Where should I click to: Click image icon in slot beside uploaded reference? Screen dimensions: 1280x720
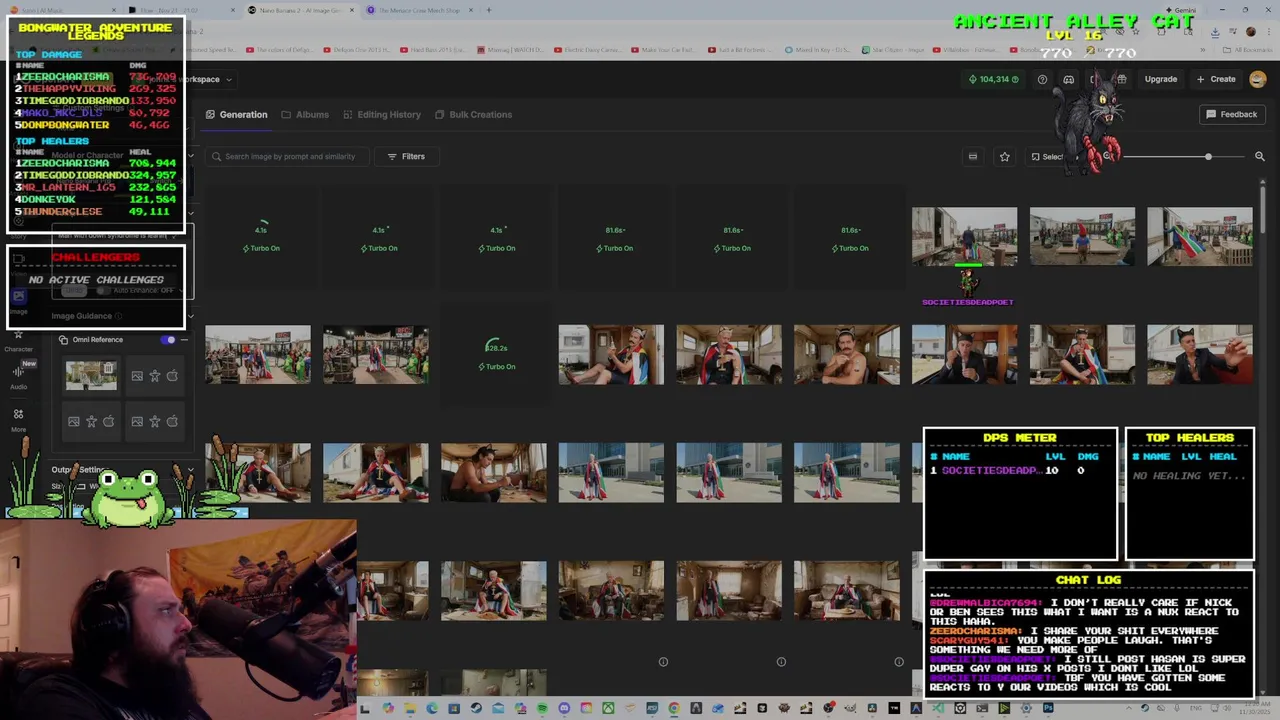coord(137,376)
